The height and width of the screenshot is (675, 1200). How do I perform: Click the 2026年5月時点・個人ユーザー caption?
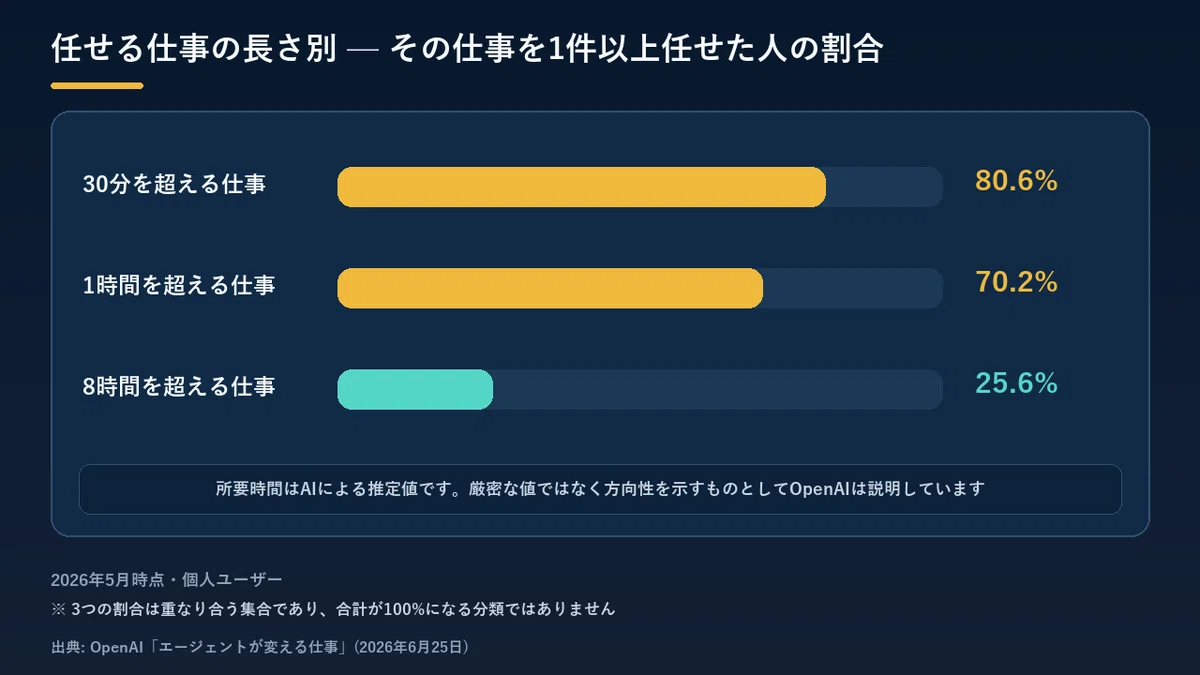pyautogui.click(x=166, y=580)
